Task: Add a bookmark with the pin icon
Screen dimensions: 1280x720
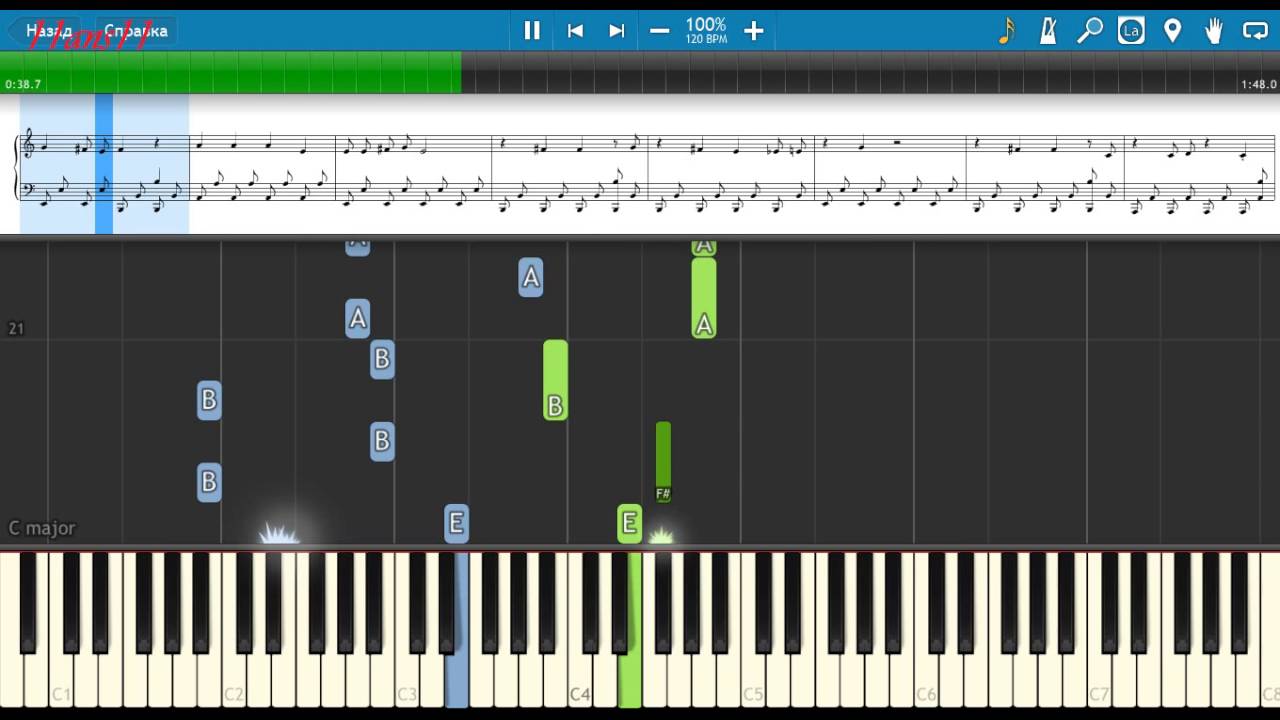Action: 1172,31
